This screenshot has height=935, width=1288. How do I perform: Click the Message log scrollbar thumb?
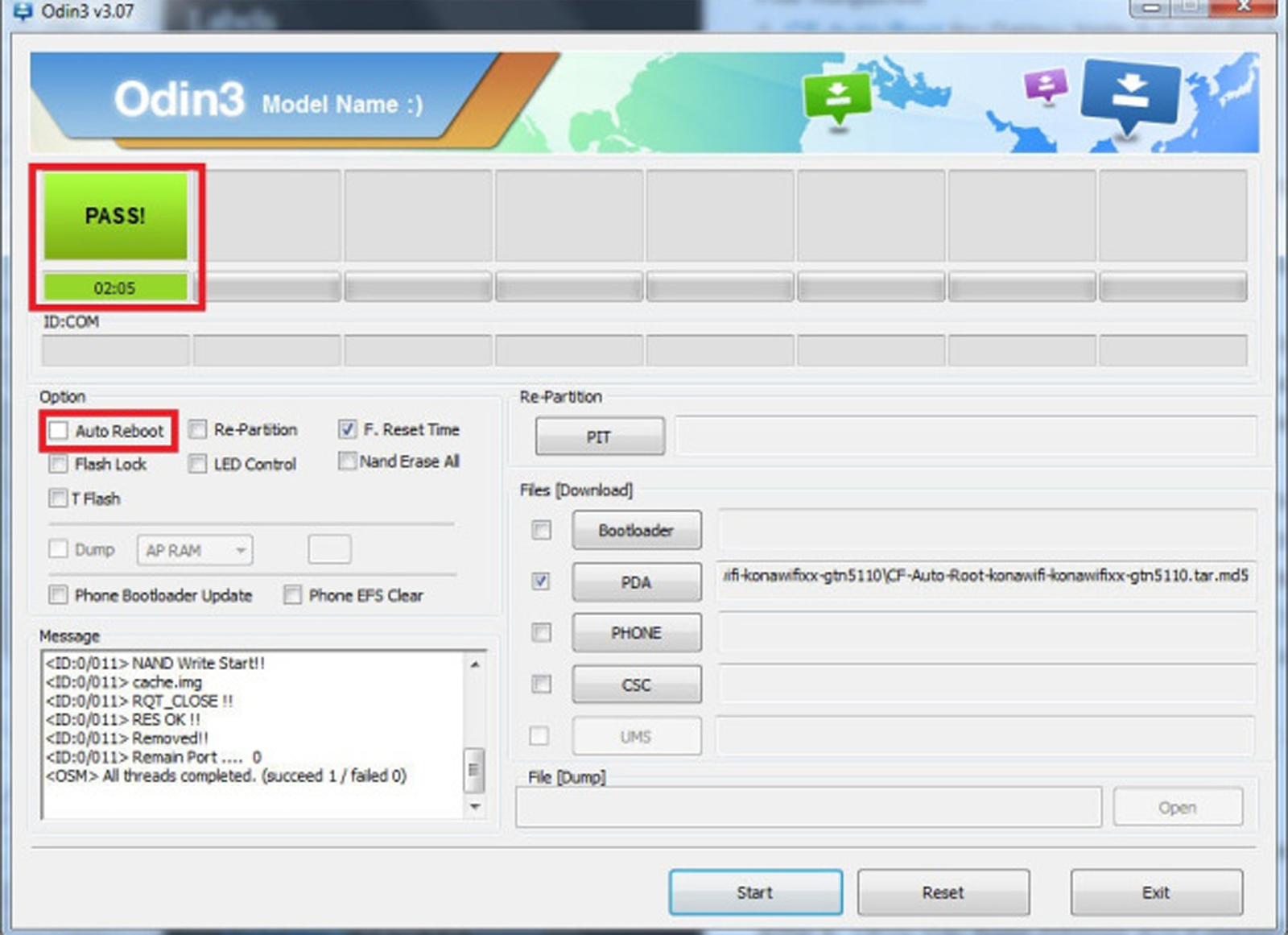[x=475, y=771]
